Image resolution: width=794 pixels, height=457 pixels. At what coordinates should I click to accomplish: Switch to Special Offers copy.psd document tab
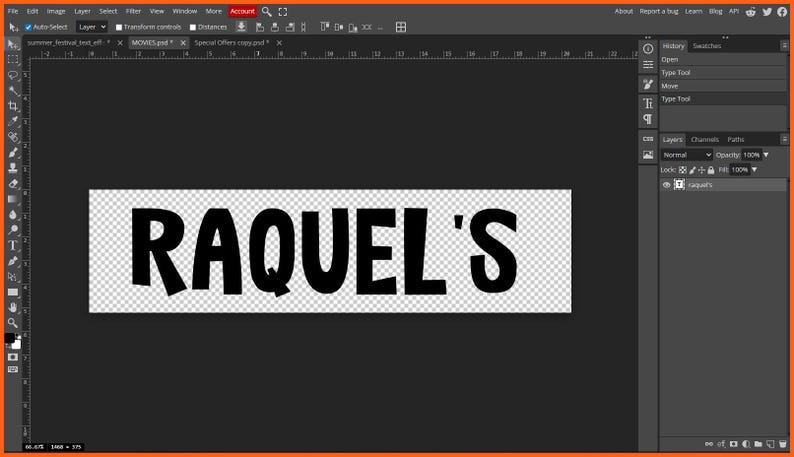(x=232, y=43)
